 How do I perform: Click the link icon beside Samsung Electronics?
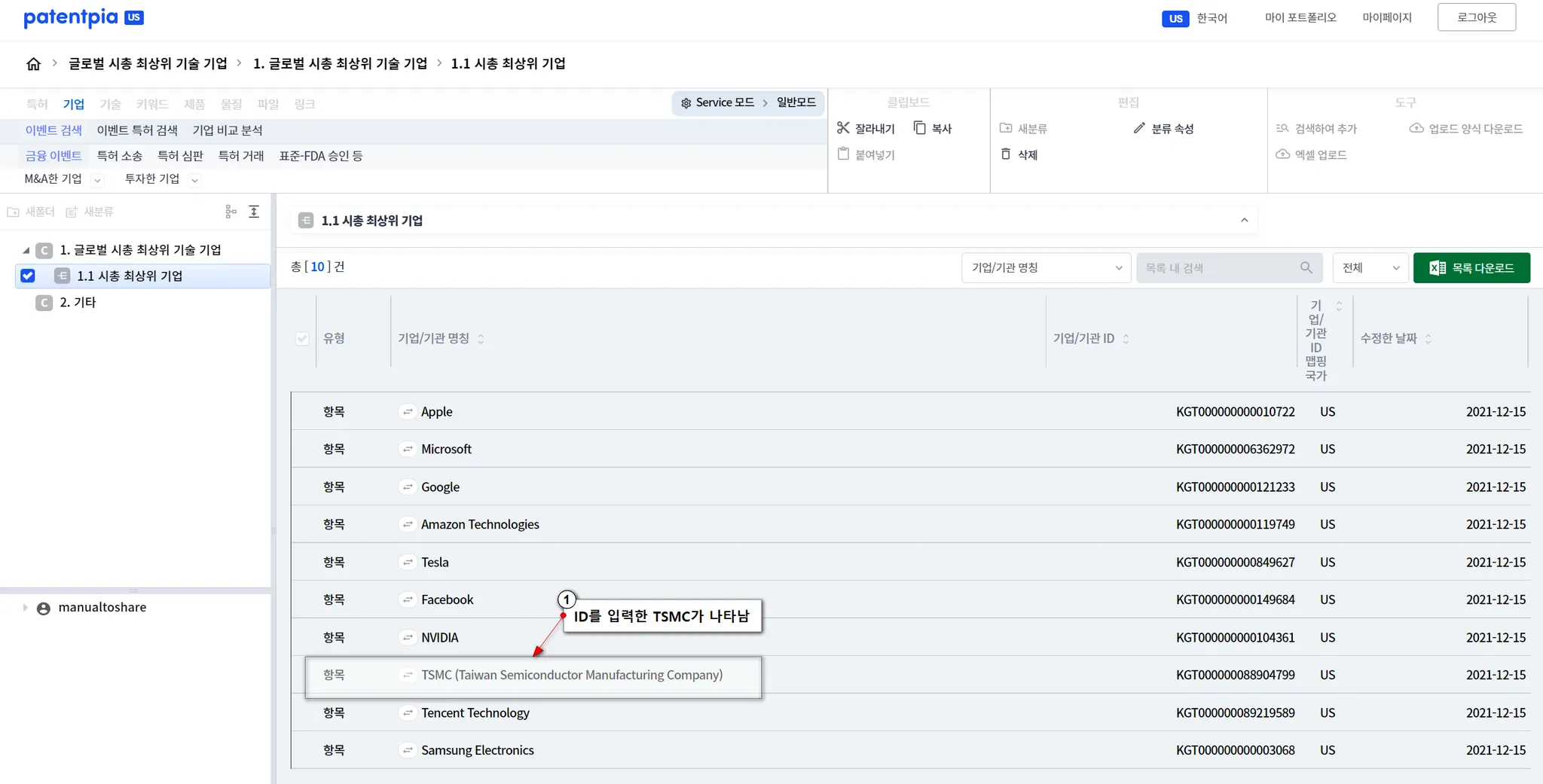pos(408,750)
